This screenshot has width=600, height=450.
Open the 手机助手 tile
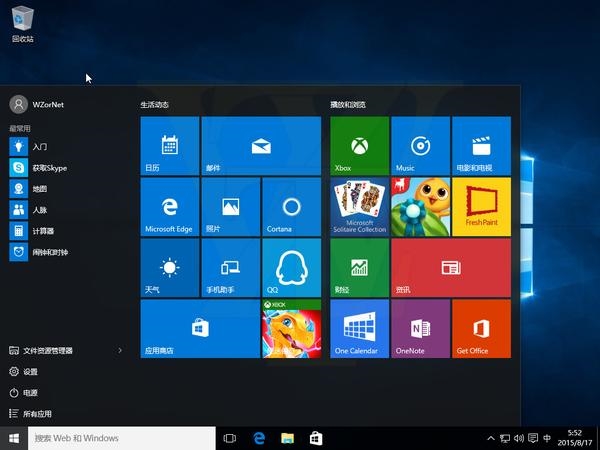click(x=231, y=267)
